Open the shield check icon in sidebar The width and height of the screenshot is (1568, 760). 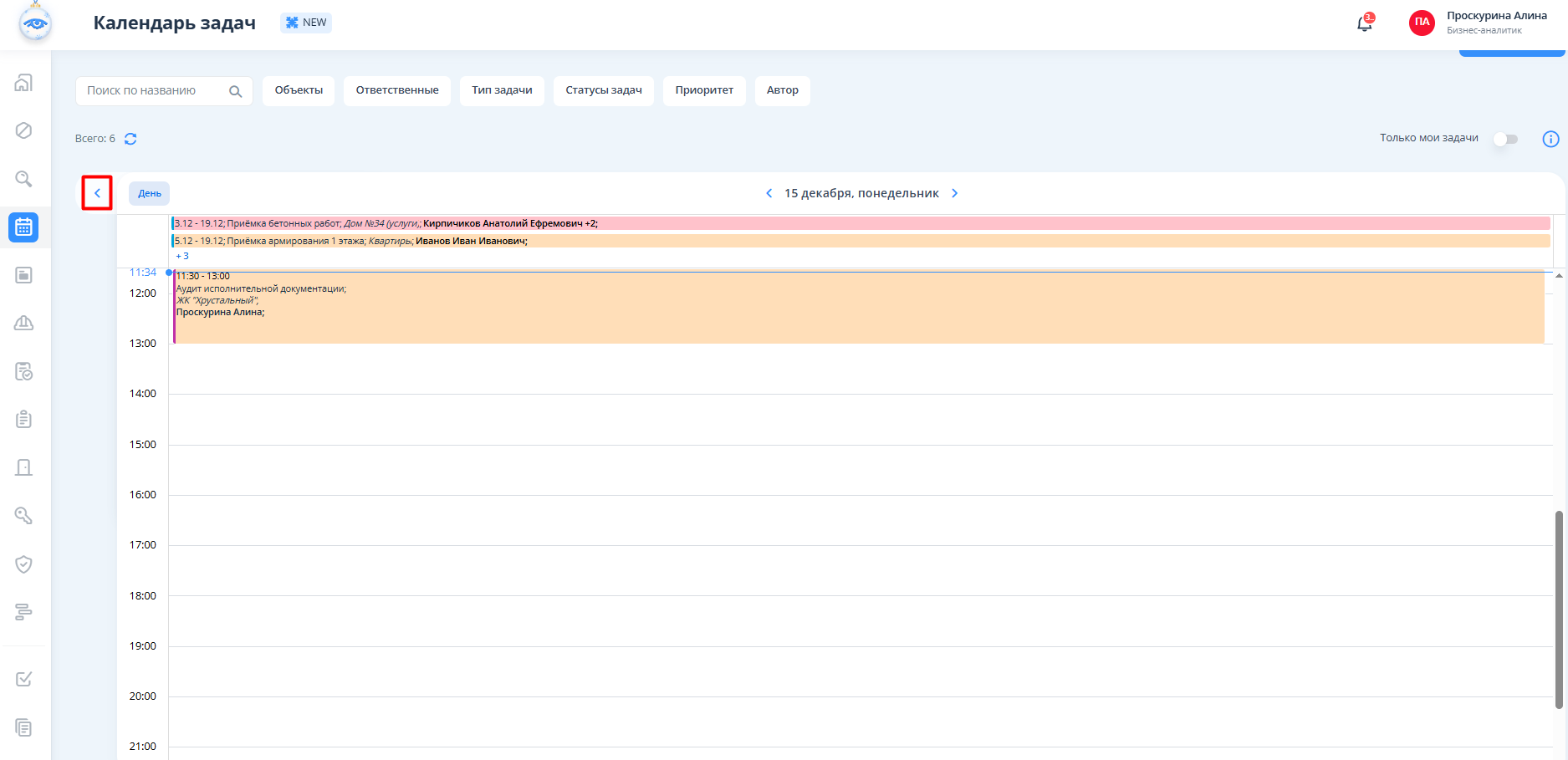tap(24, 564)
